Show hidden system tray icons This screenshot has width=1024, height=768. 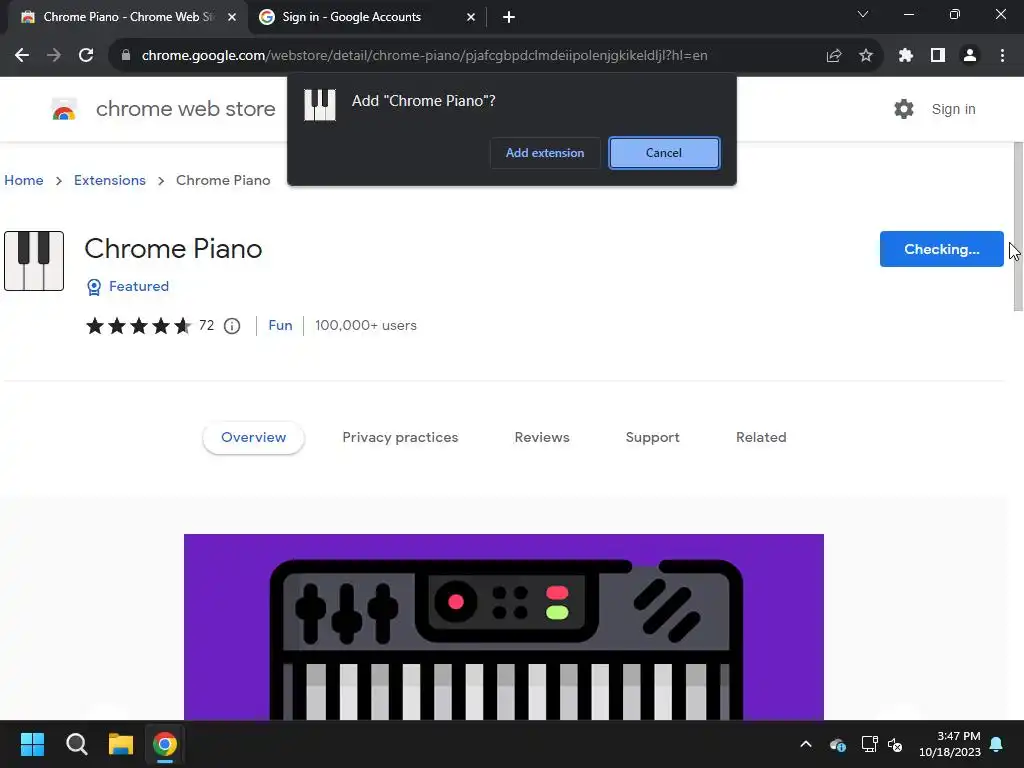[806, 744]
